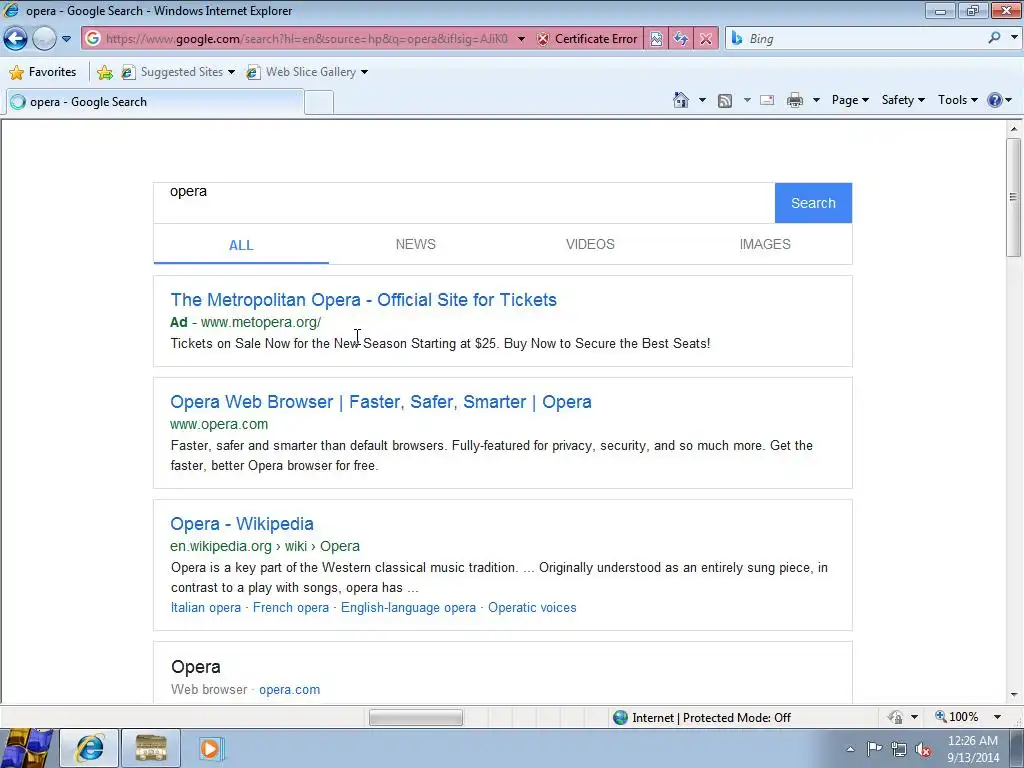Switch to the NEWS results tab

coord(415,244)
